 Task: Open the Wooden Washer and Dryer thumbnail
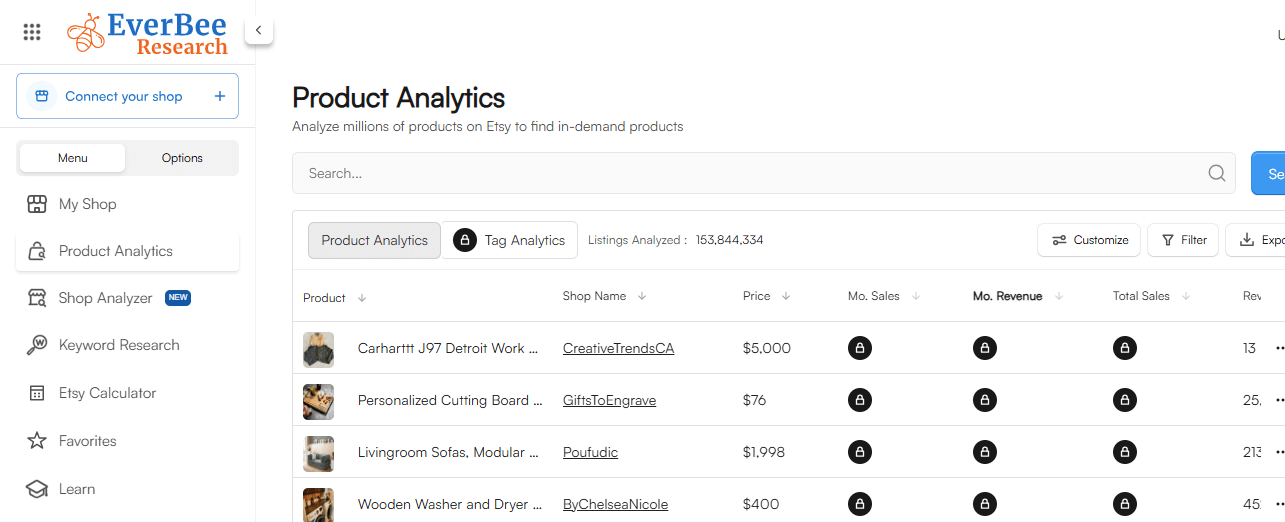point(318,504)
